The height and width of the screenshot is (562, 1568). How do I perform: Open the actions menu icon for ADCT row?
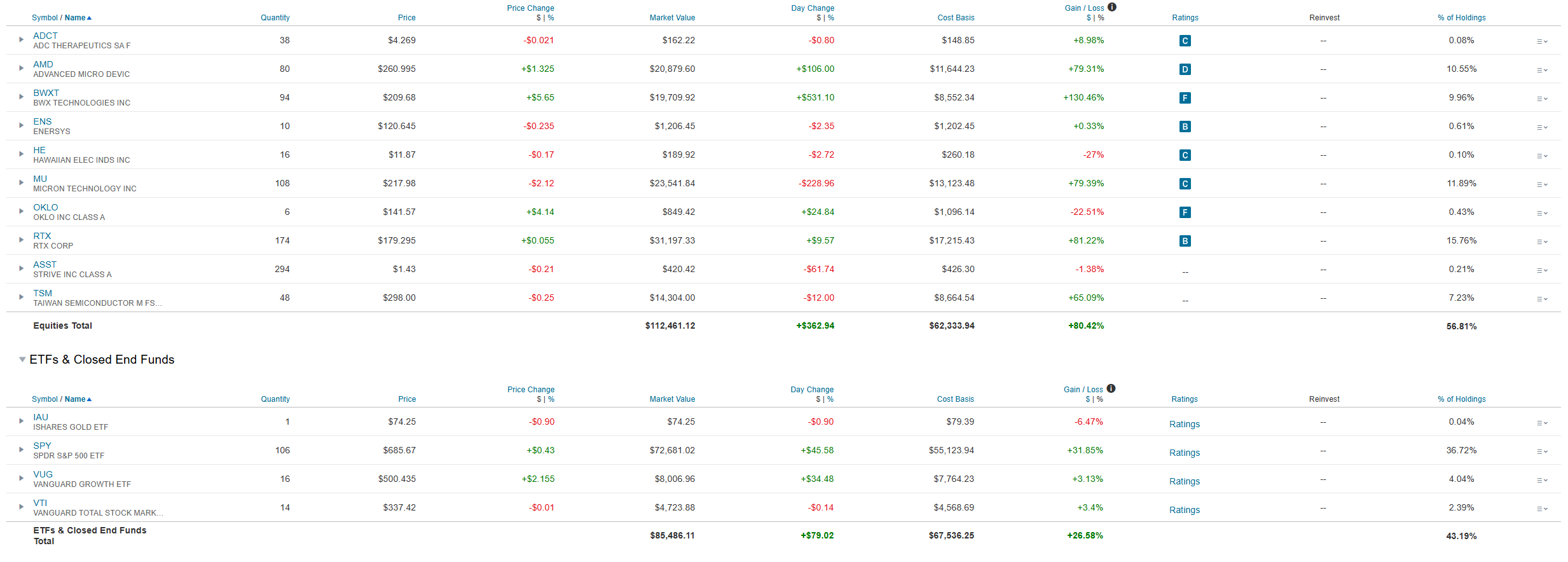click(1542, 41)
